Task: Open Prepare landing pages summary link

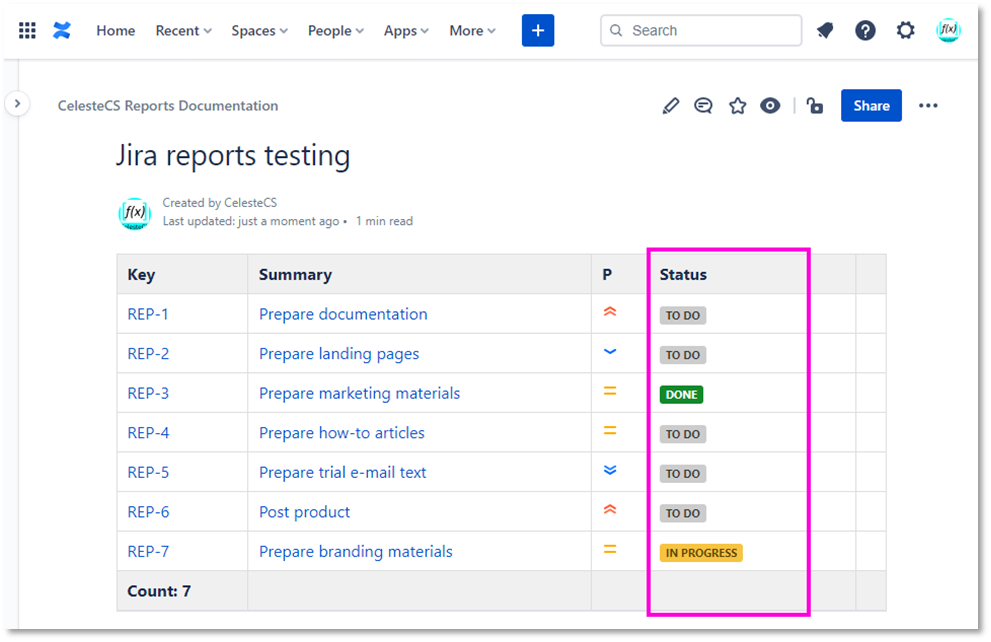Action: tap(339, 354)
